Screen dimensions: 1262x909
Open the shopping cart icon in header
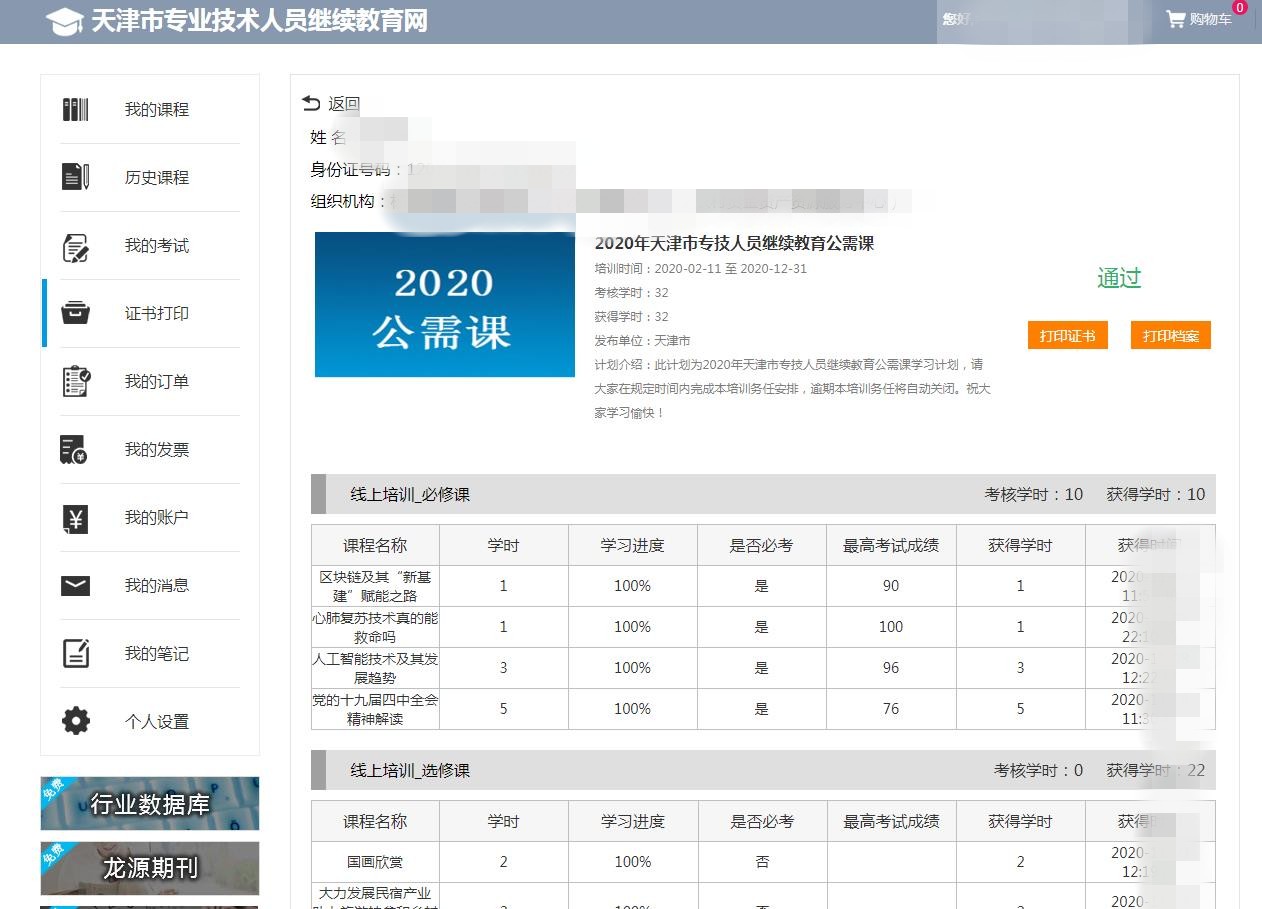(1175, 19)
